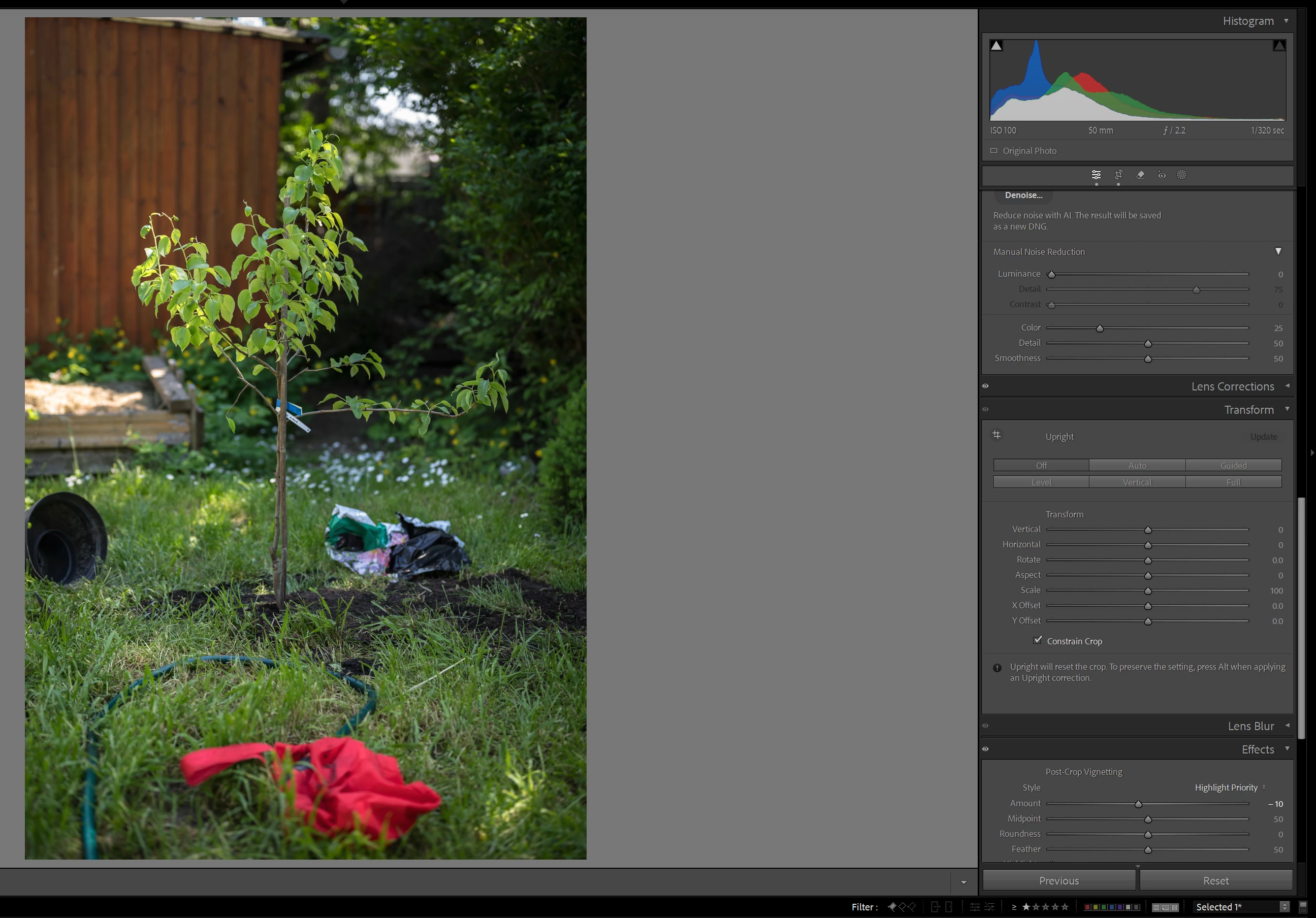This screenshot has width=1316, height=918.
Task: Click the Upright guided tool icon
Action: tap(997, 435)
